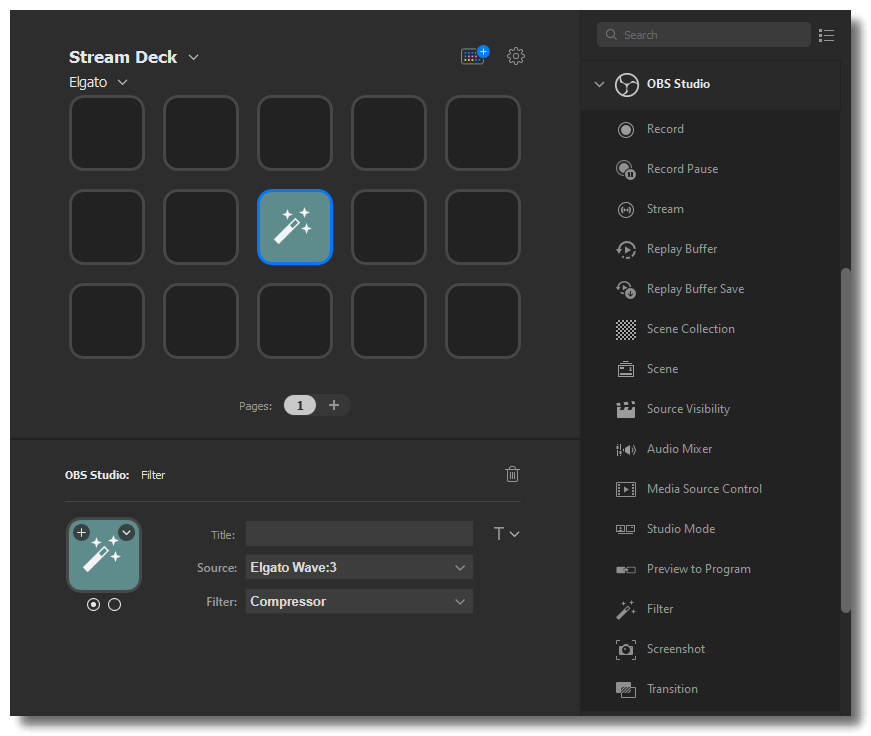The height and width of the screenshot is (736, 871).
Task: Select the Audio Mixer action label
Action: point(679,449)
